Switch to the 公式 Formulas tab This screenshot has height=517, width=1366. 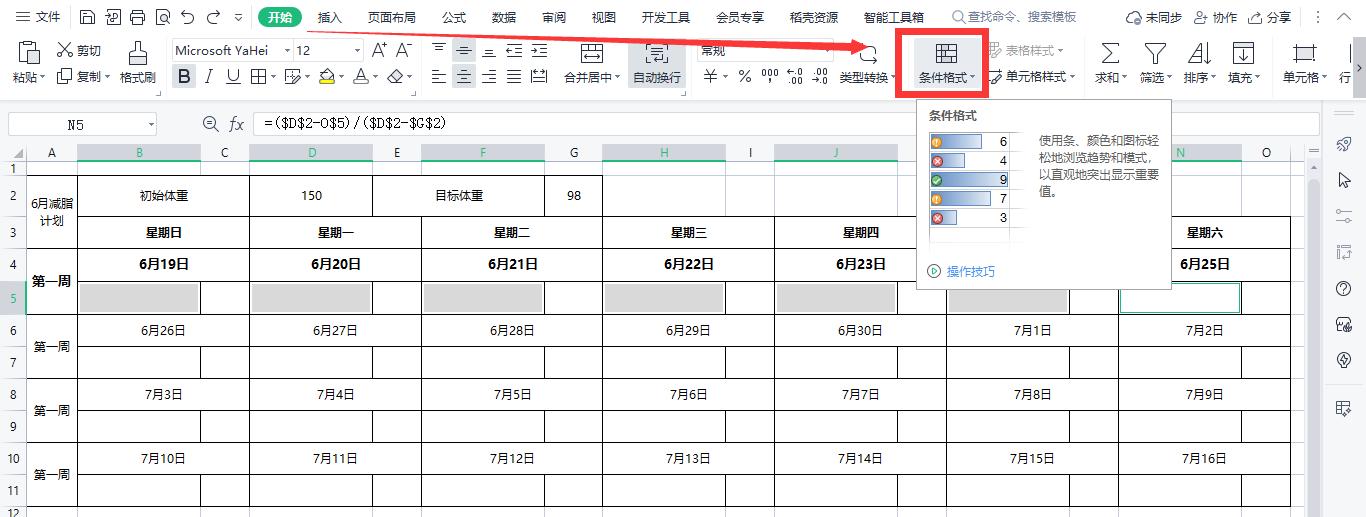[454, 18]
